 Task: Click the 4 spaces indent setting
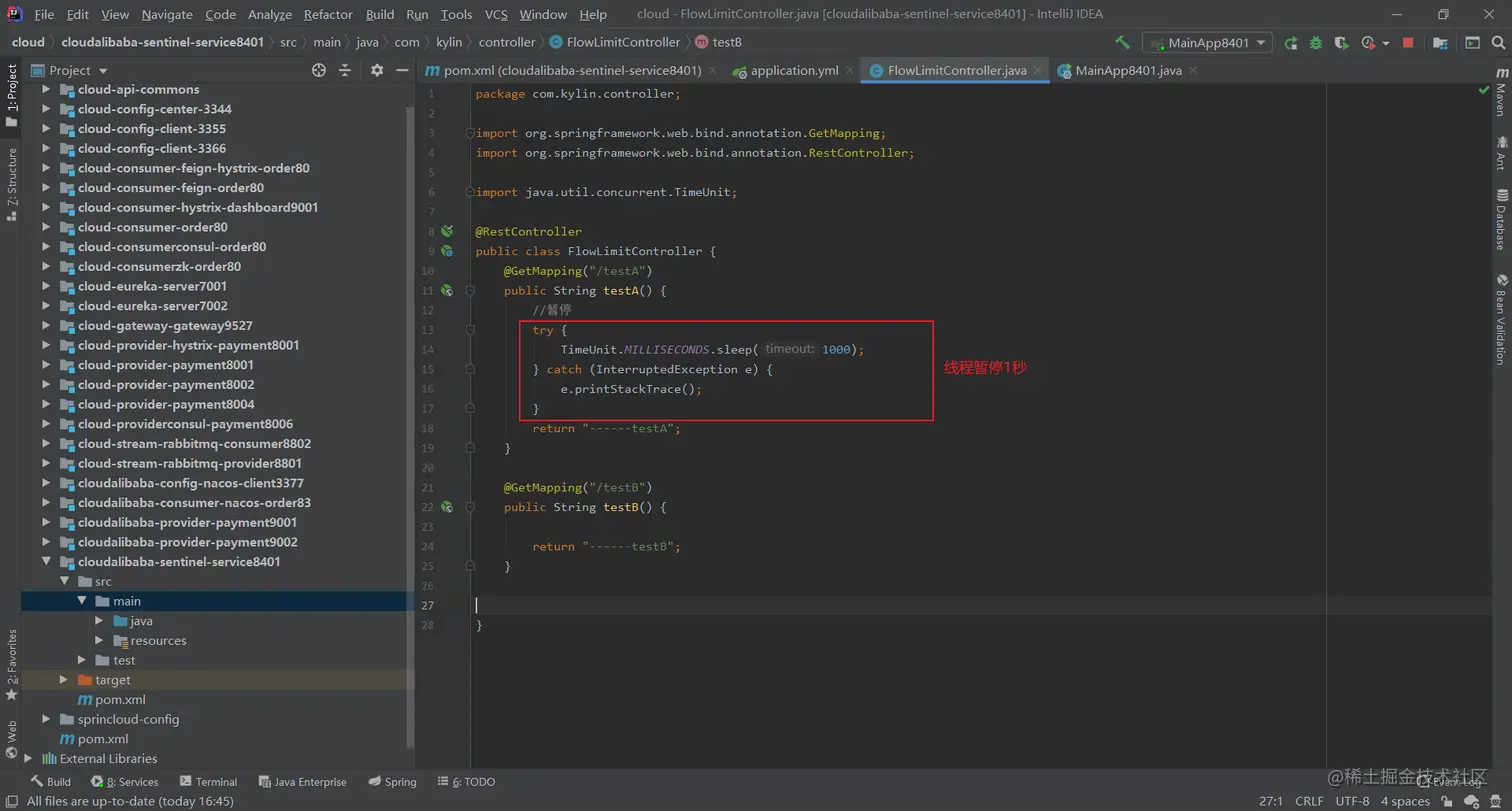point(1405,801)
